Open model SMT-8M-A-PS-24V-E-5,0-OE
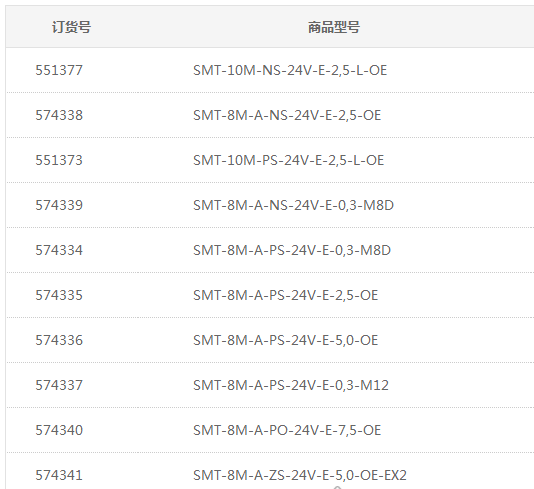The height and width of the screenshot is (489, 534). pos(286,340)
